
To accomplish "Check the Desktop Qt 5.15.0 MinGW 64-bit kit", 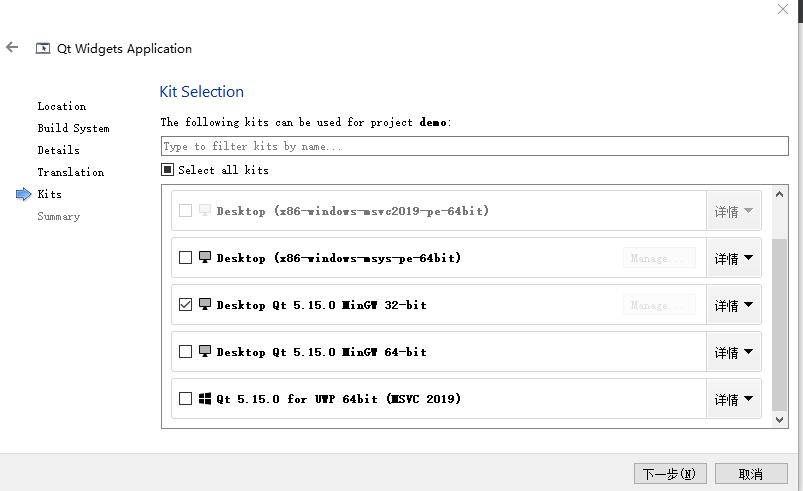I will point(185,351).
